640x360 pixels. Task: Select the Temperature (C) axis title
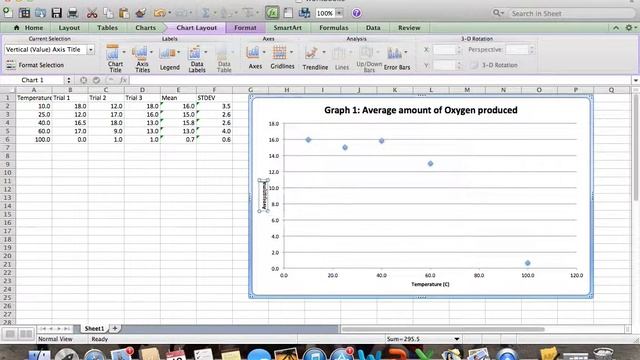[430, 284]
